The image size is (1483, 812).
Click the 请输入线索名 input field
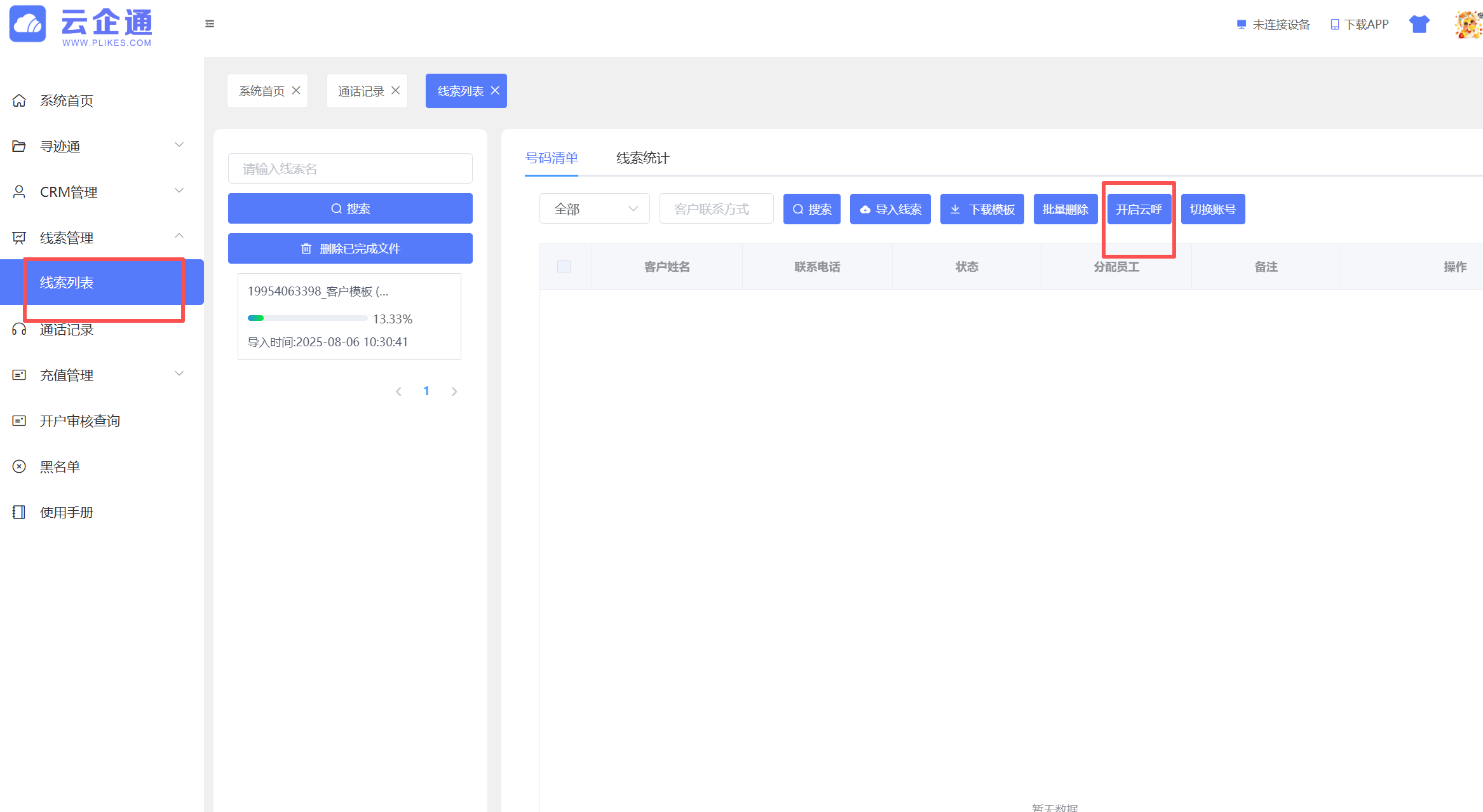point(350,169)
